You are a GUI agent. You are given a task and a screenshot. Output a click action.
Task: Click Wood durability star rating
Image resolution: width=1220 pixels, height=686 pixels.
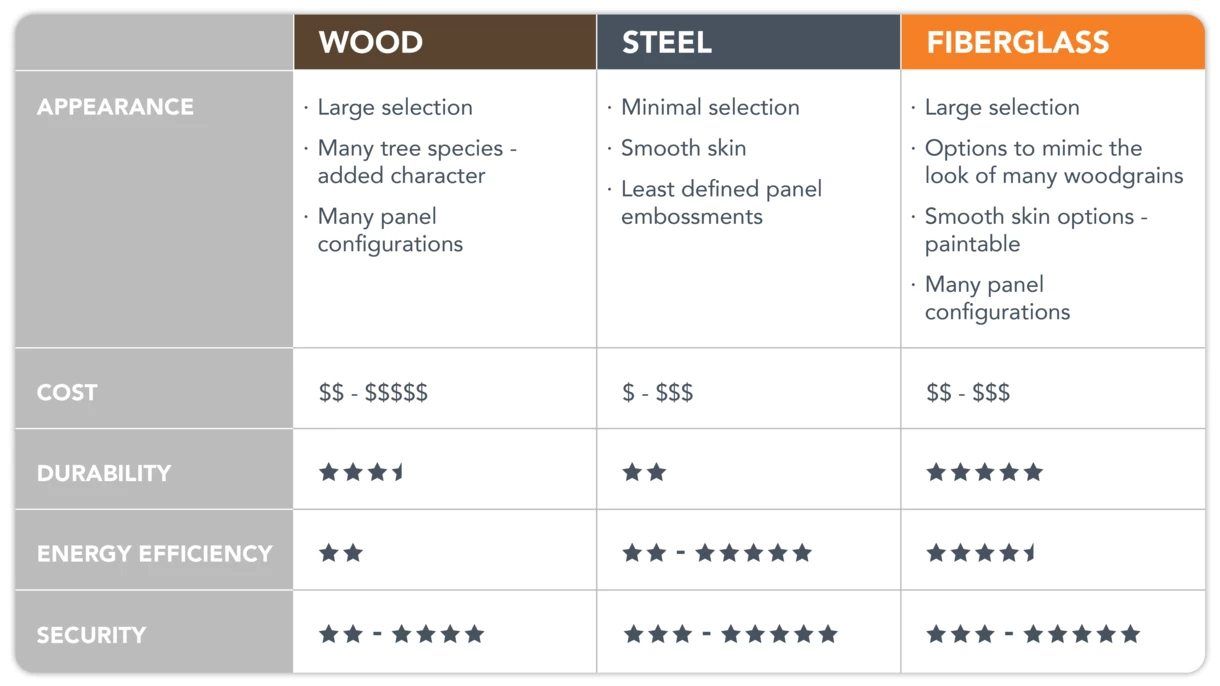362,472
